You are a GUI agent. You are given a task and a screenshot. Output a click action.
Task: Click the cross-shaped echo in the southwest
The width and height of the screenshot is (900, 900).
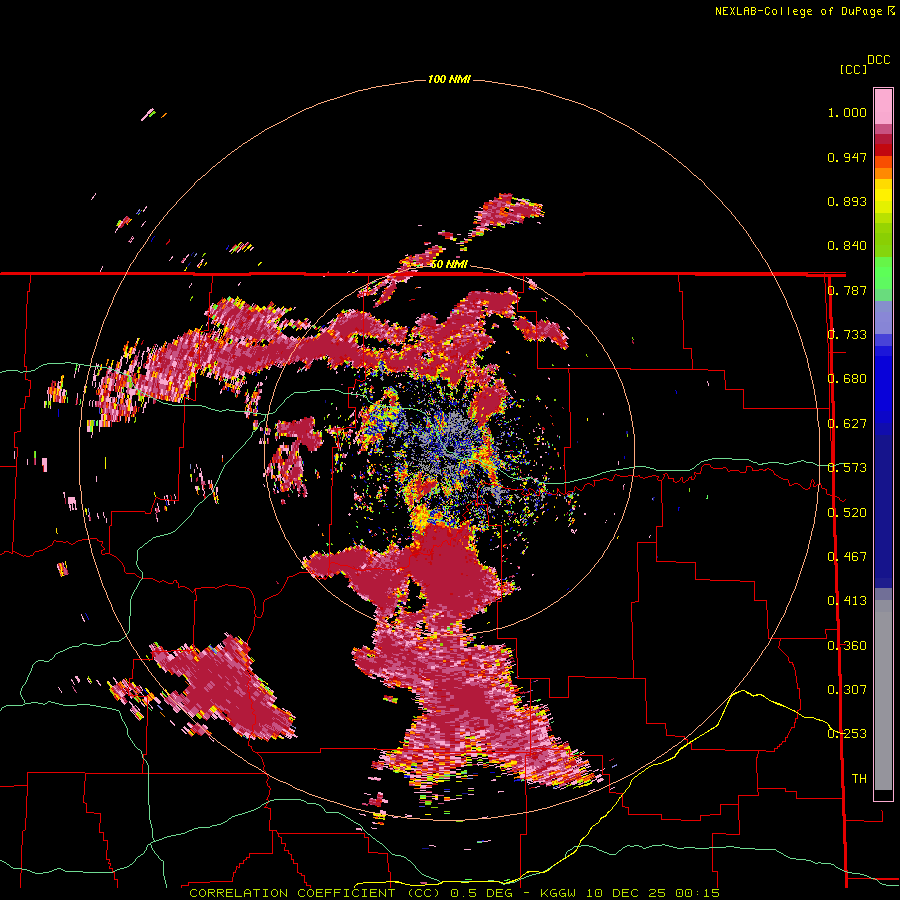click(224, 688)
